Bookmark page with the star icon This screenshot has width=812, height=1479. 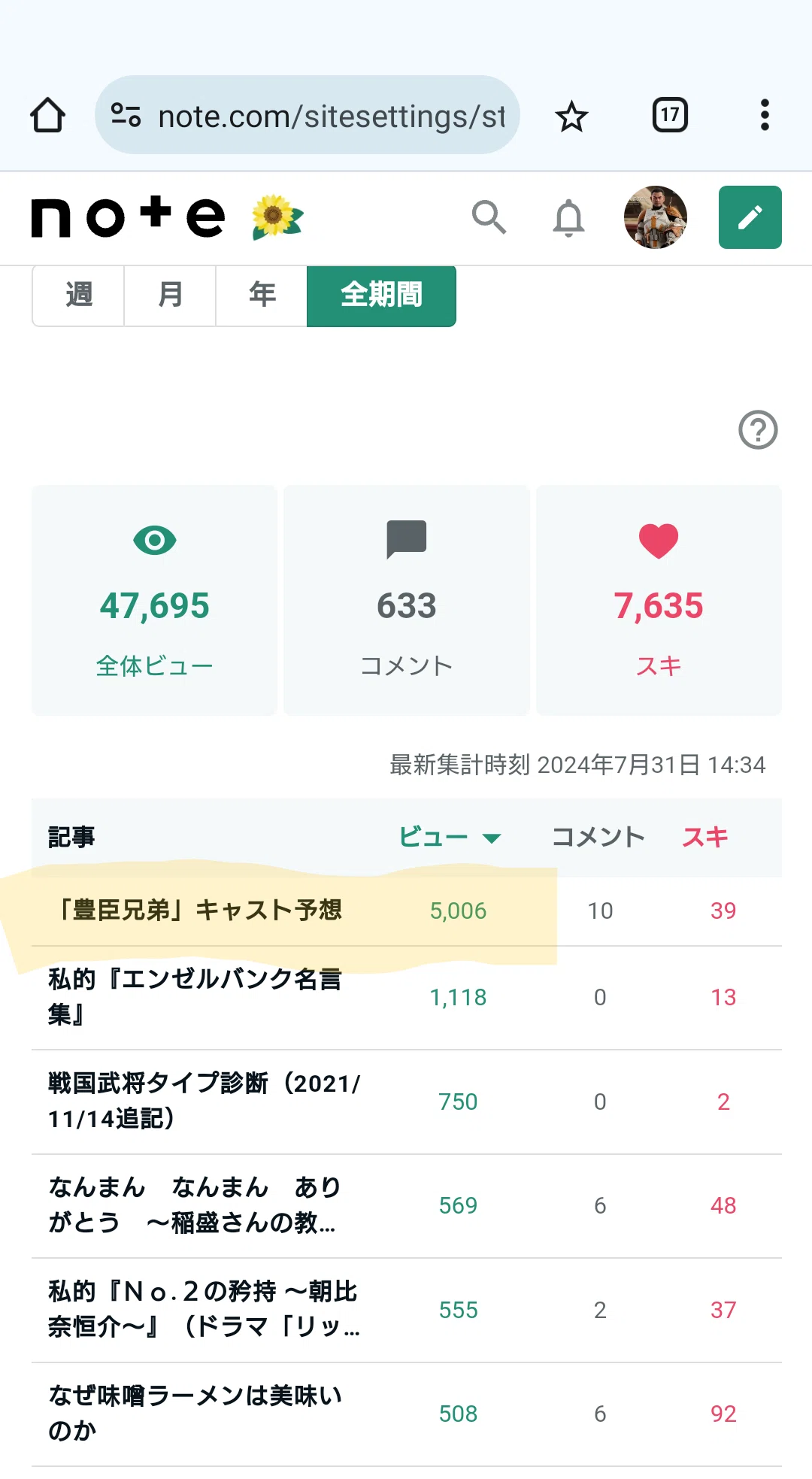coord(571,116)
